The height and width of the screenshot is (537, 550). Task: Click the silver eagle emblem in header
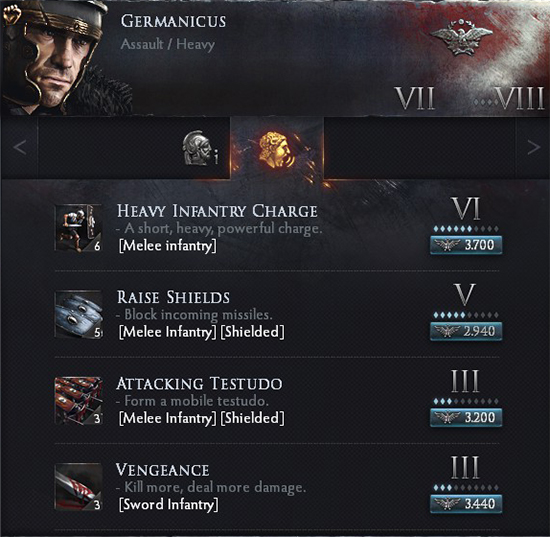[461, 37]
